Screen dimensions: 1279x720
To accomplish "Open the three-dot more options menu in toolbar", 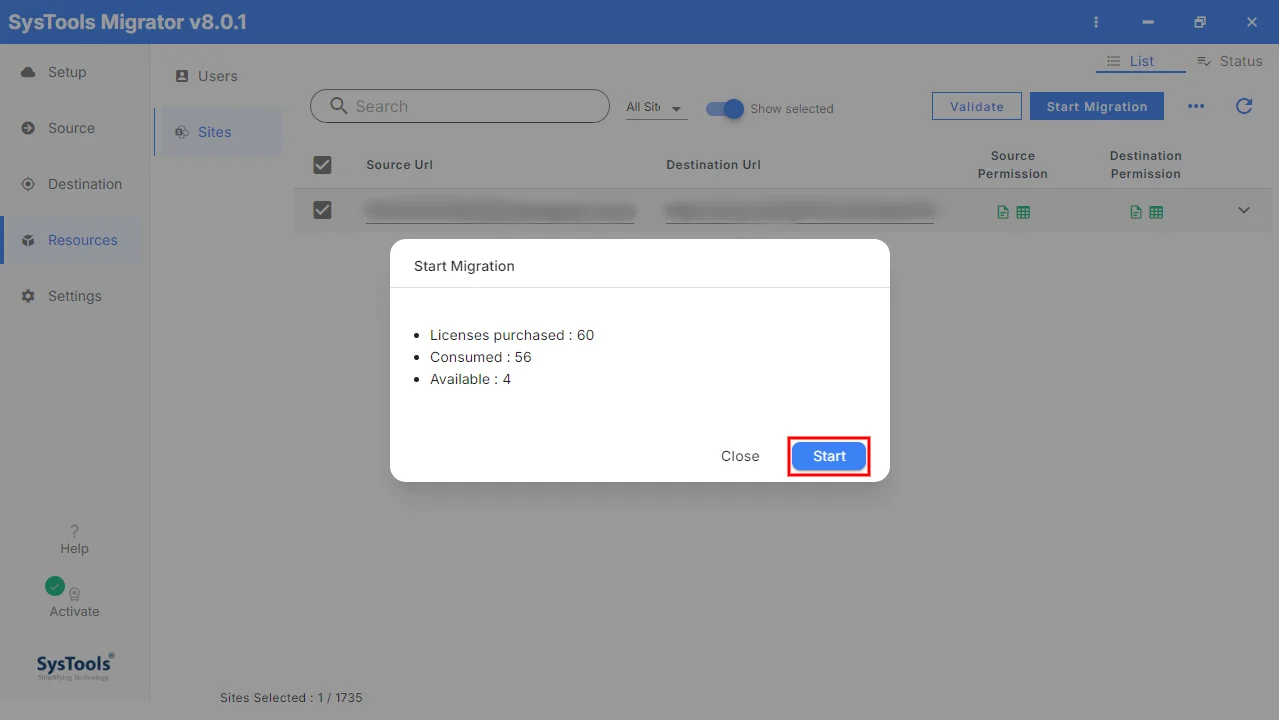I will pyautogui.click(x=1196, y=106).
